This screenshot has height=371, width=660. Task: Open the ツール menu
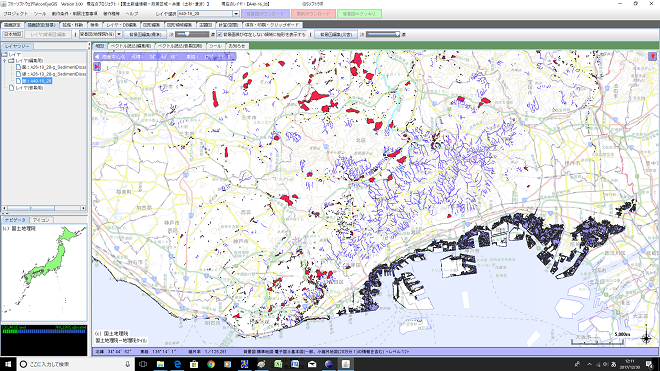point(40,14)
